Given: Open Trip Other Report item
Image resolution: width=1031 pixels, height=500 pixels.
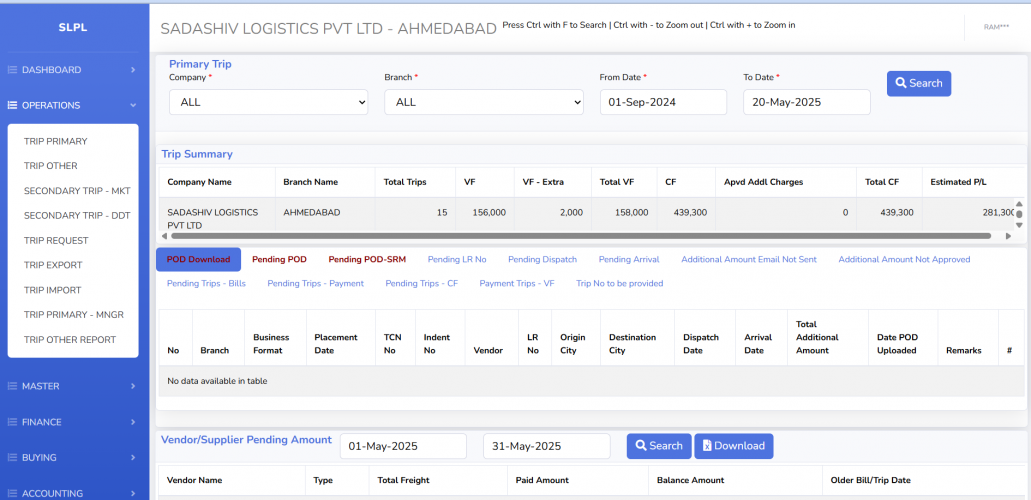Looking at the screenshot, I should pos(70,340).
